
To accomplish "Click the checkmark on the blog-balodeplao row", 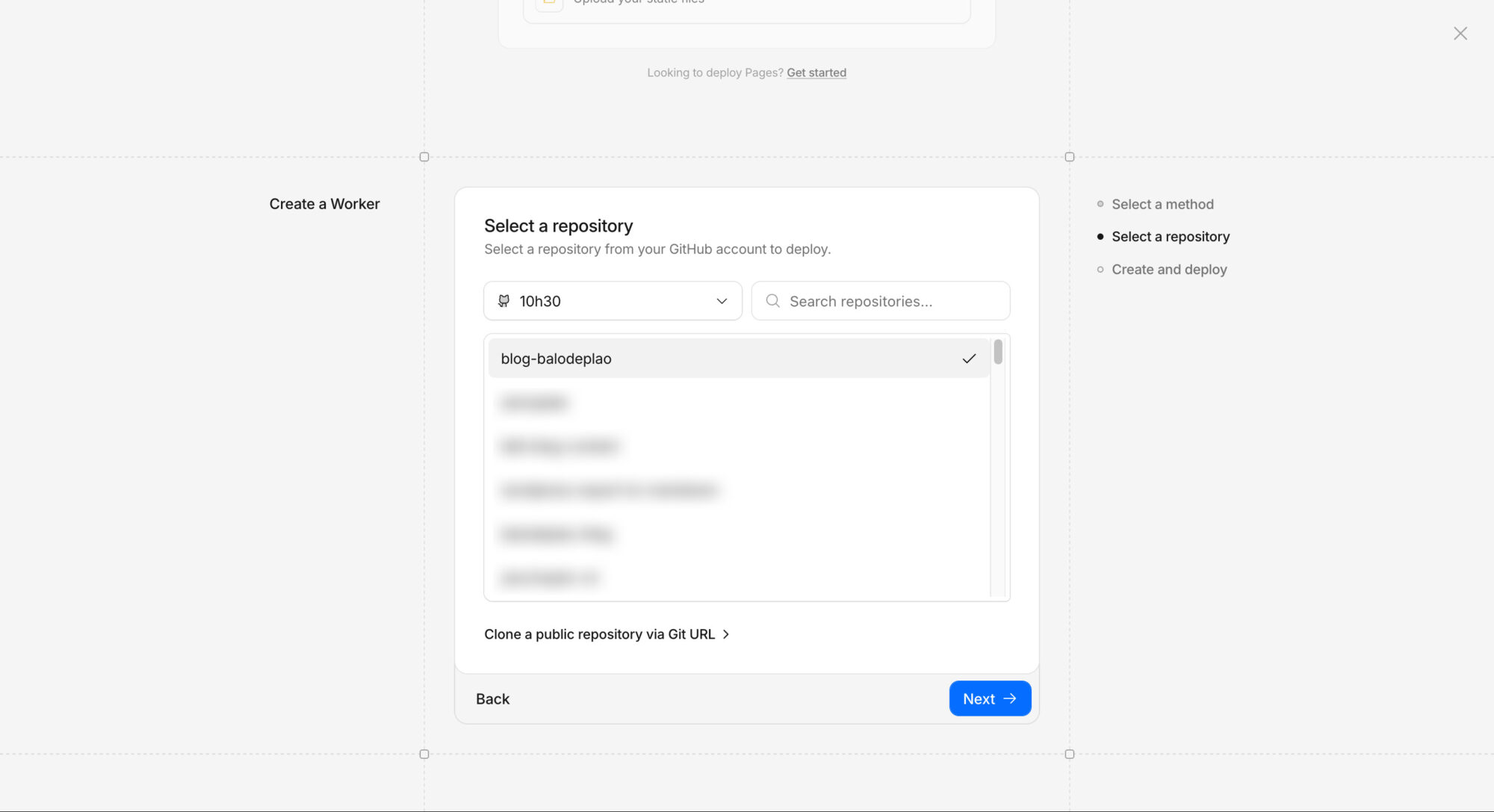I will (969, 359).
